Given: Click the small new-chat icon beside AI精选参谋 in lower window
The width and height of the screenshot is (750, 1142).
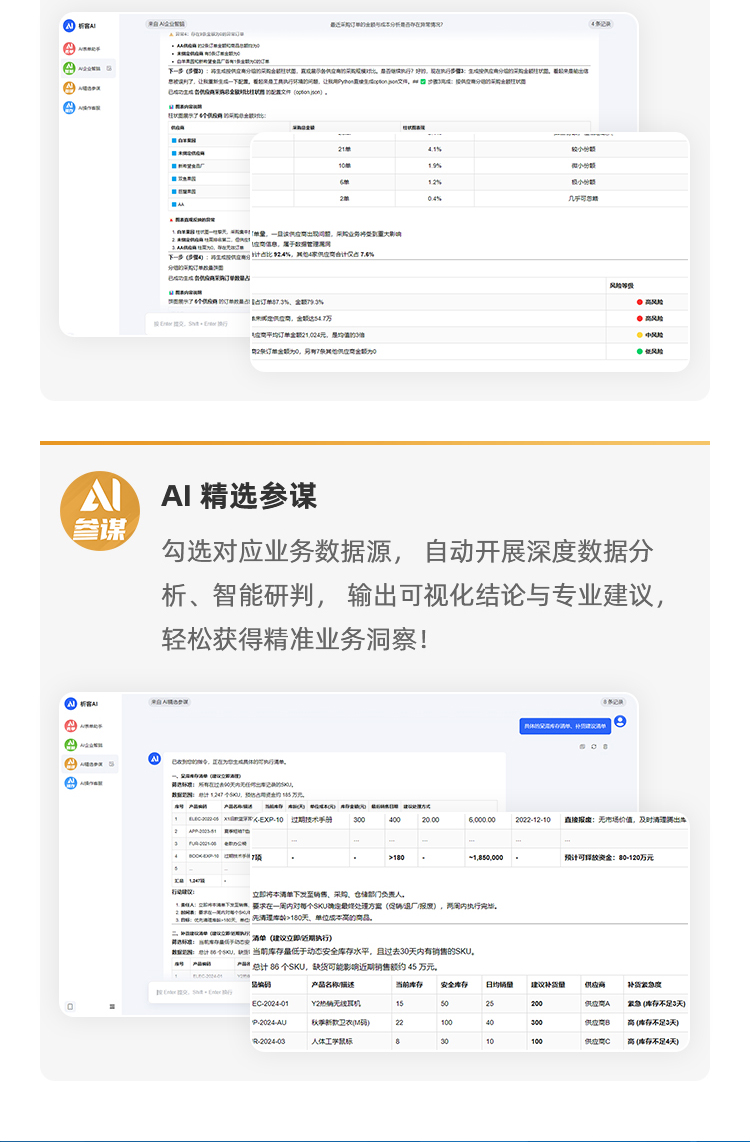Looking at the screenshot, I should [111, 764].
